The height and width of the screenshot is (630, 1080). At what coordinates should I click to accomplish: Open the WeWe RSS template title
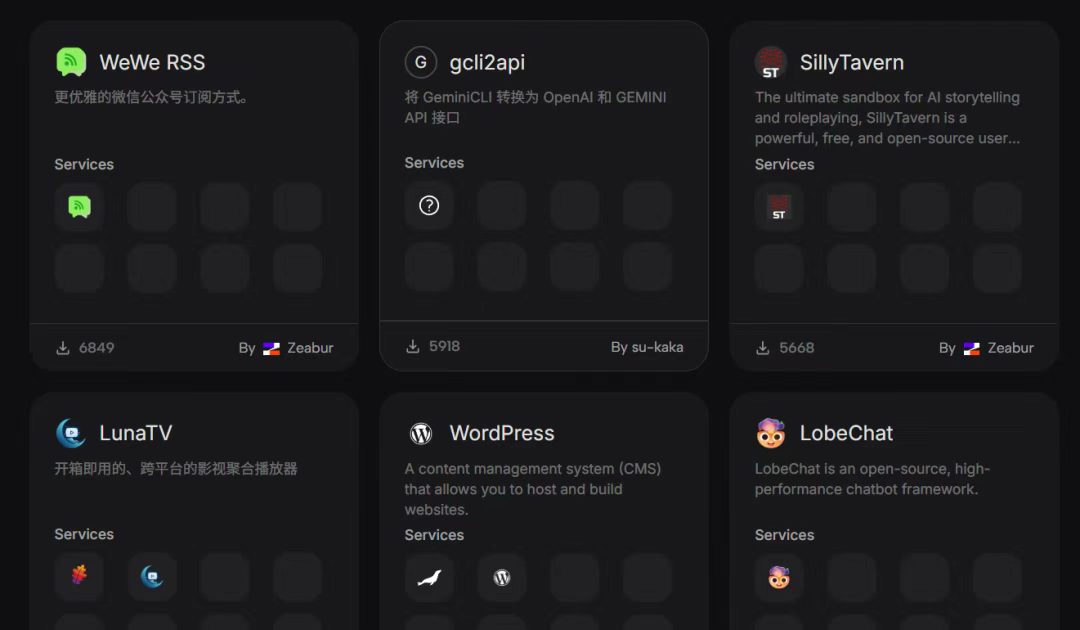[152, 62]
